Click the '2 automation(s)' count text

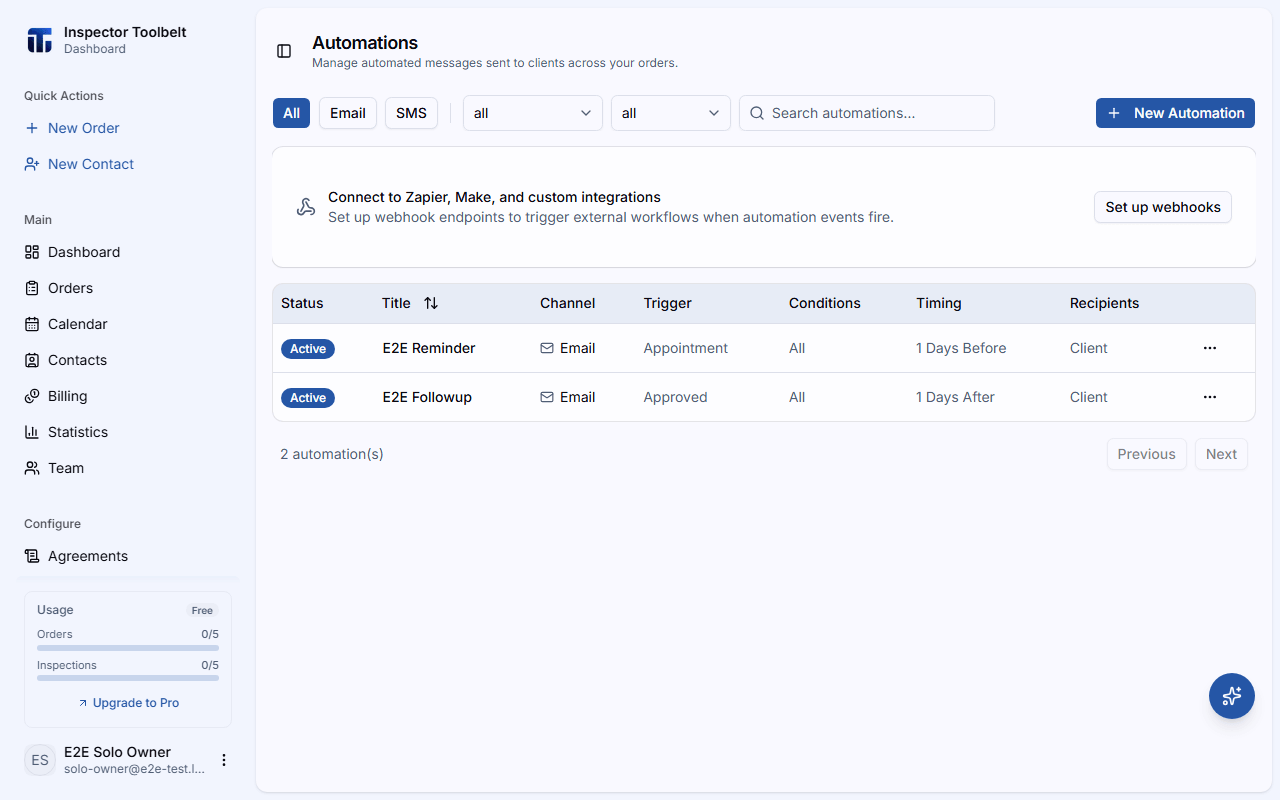(332, 454)
